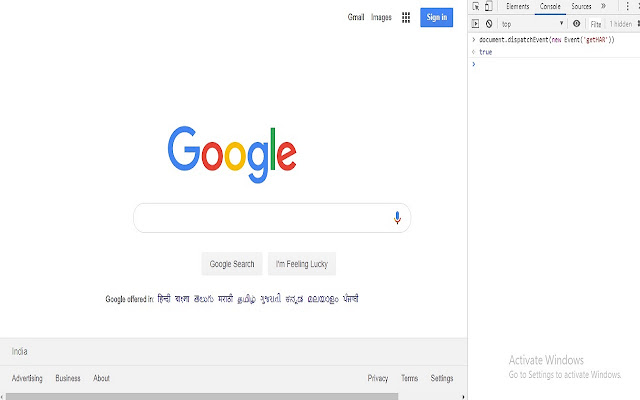
Task: Show the console sidebar icon
Action: [476, 24]
